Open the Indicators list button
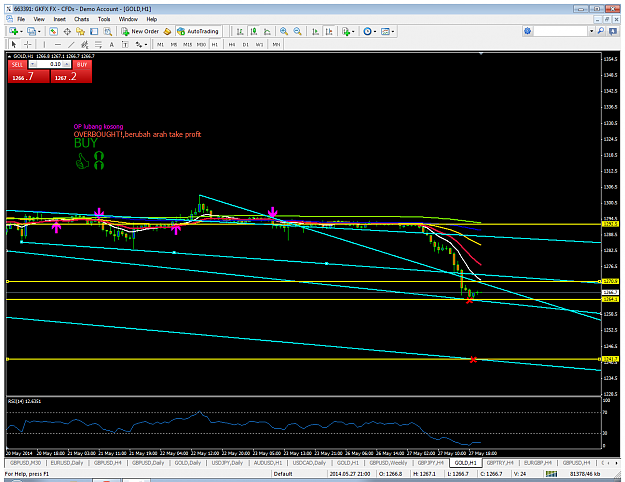Screen dimensions: 625x482 [x=346, y=31]
